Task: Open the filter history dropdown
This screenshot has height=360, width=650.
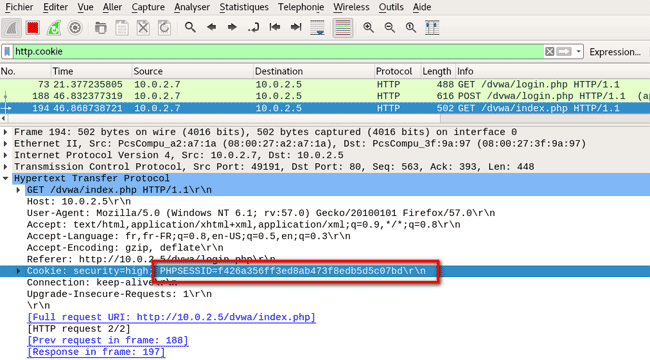Action: (x=578, y=51)
